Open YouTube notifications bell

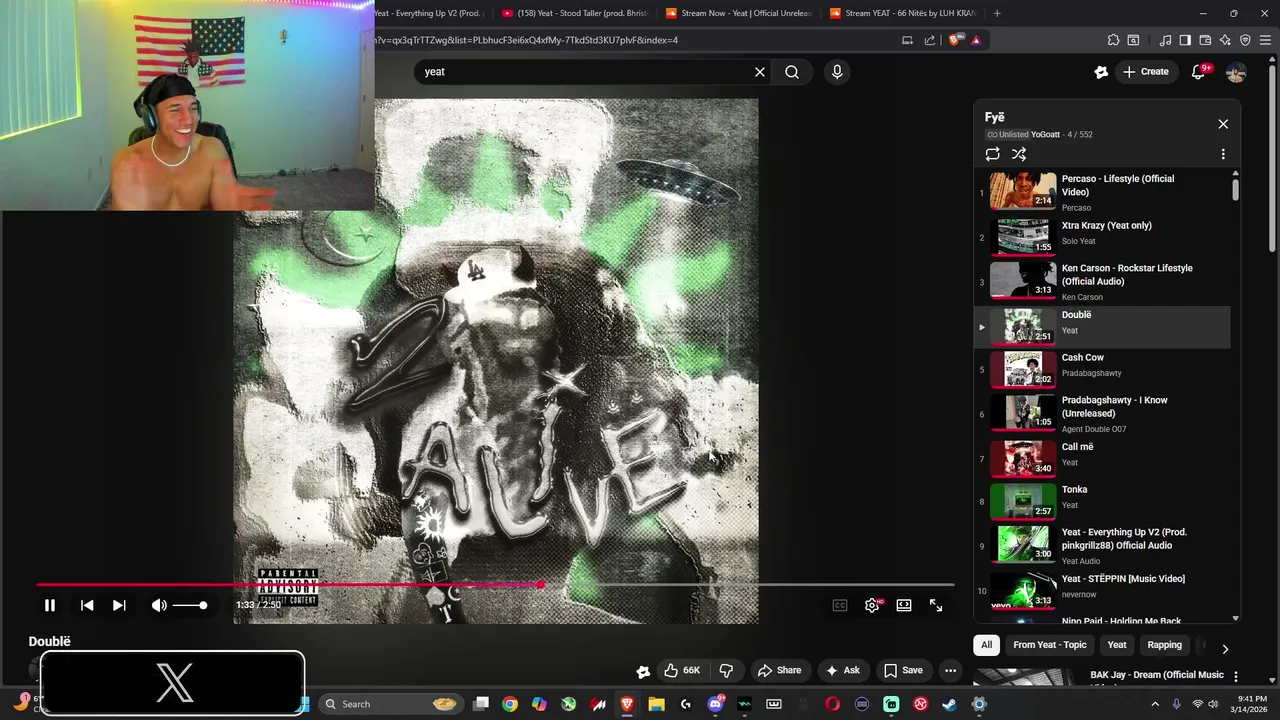coord(1199,72)
